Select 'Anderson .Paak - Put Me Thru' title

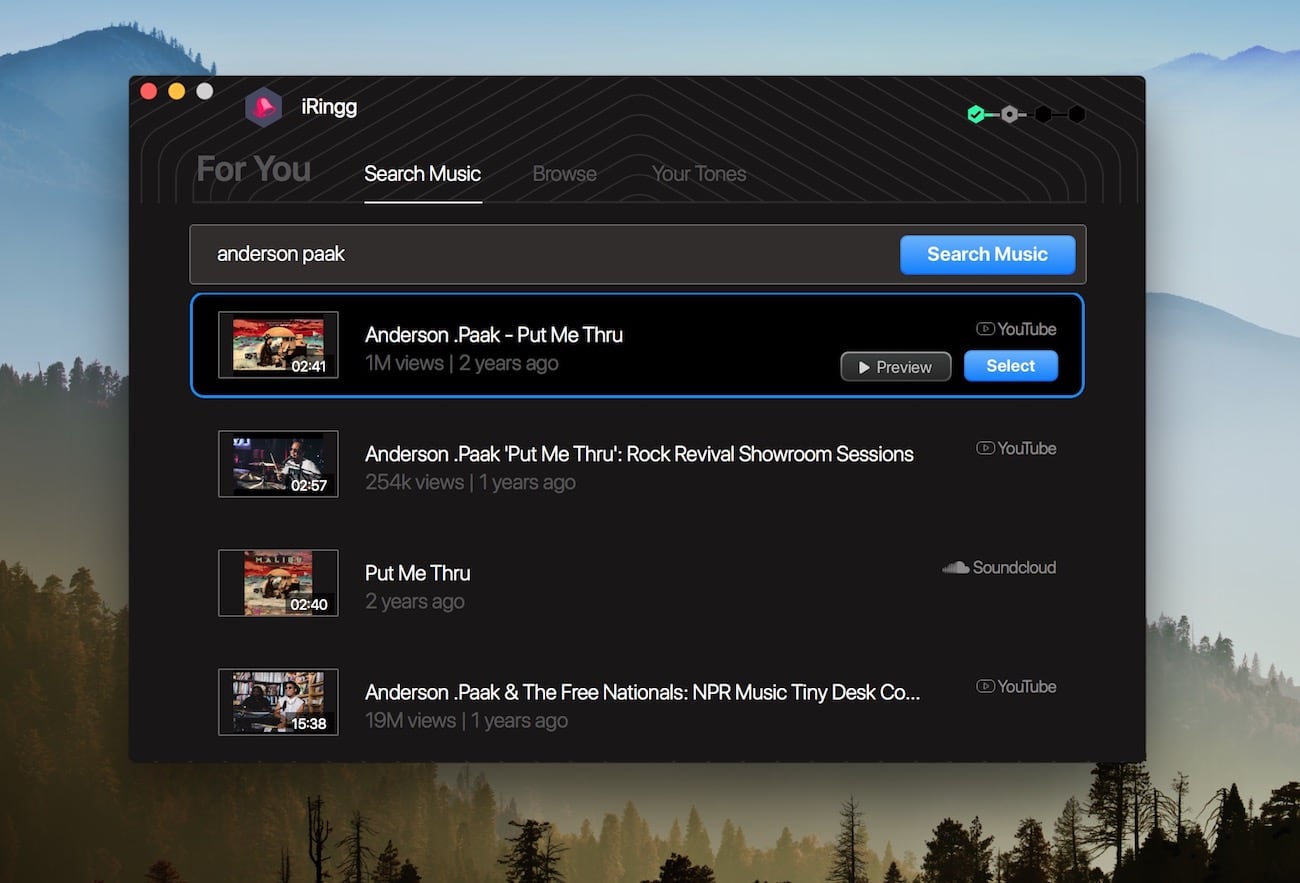click(x=494, y=335)
